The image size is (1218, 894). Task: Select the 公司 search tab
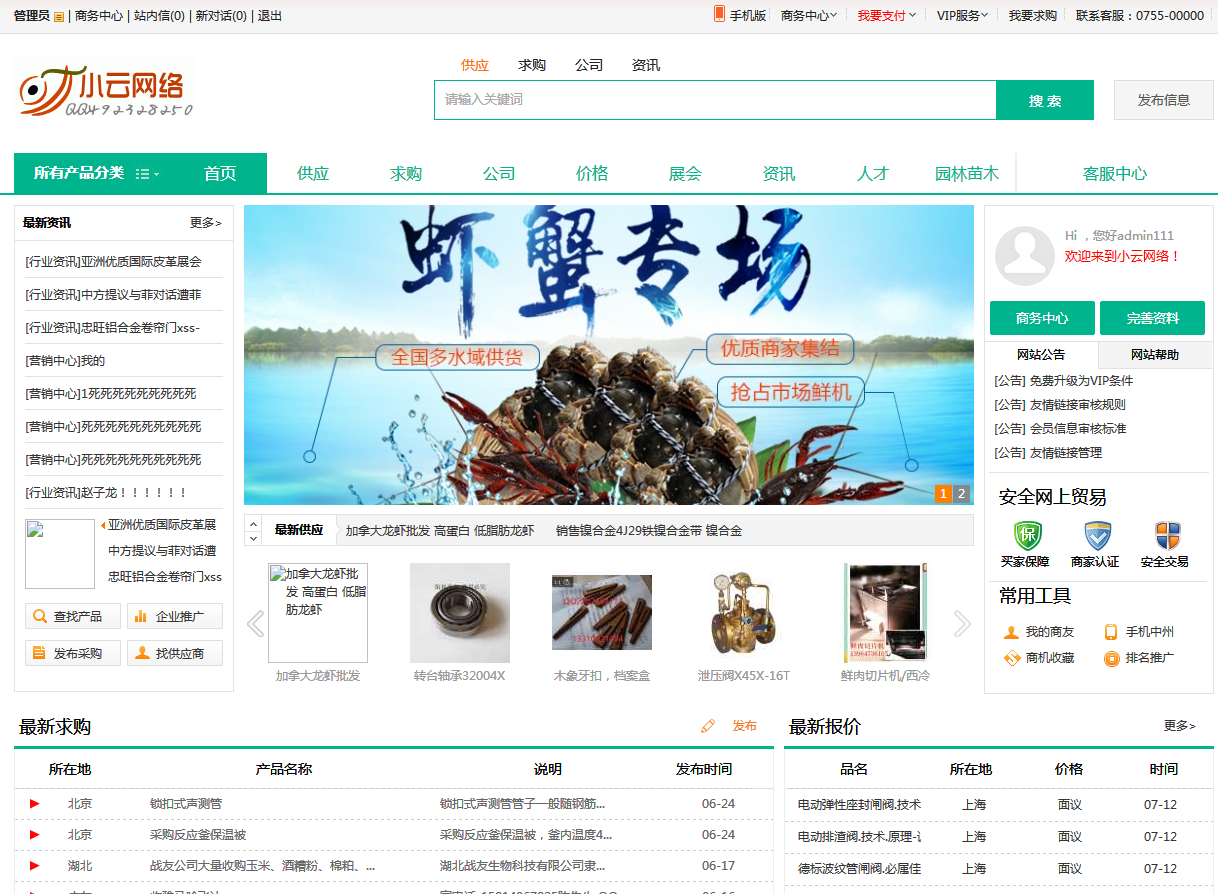pyautogui.click(x=589, y=65)
